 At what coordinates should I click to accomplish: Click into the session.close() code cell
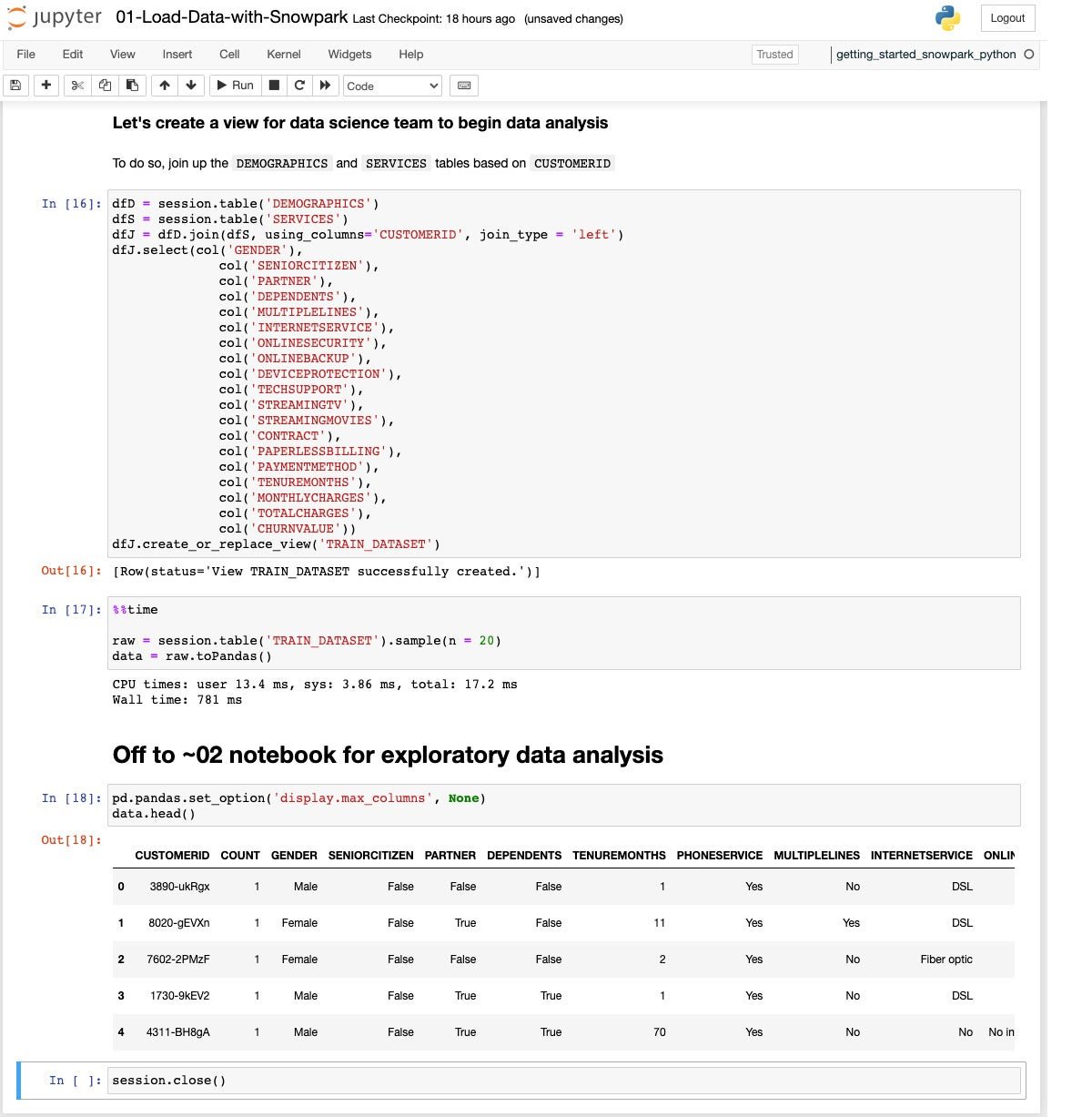[564, 1081]
